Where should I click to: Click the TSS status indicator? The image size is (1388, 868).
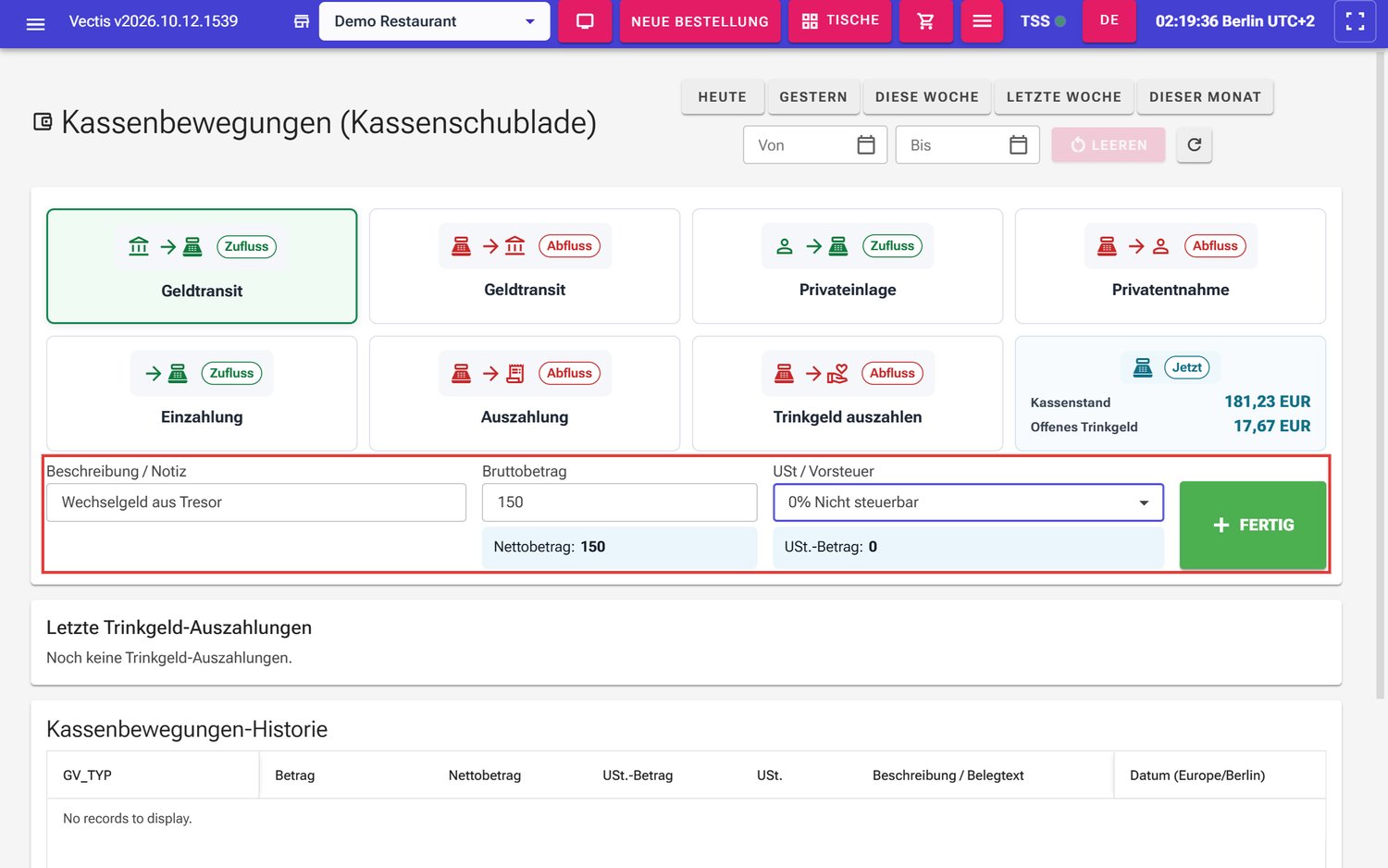[1043, 21]
